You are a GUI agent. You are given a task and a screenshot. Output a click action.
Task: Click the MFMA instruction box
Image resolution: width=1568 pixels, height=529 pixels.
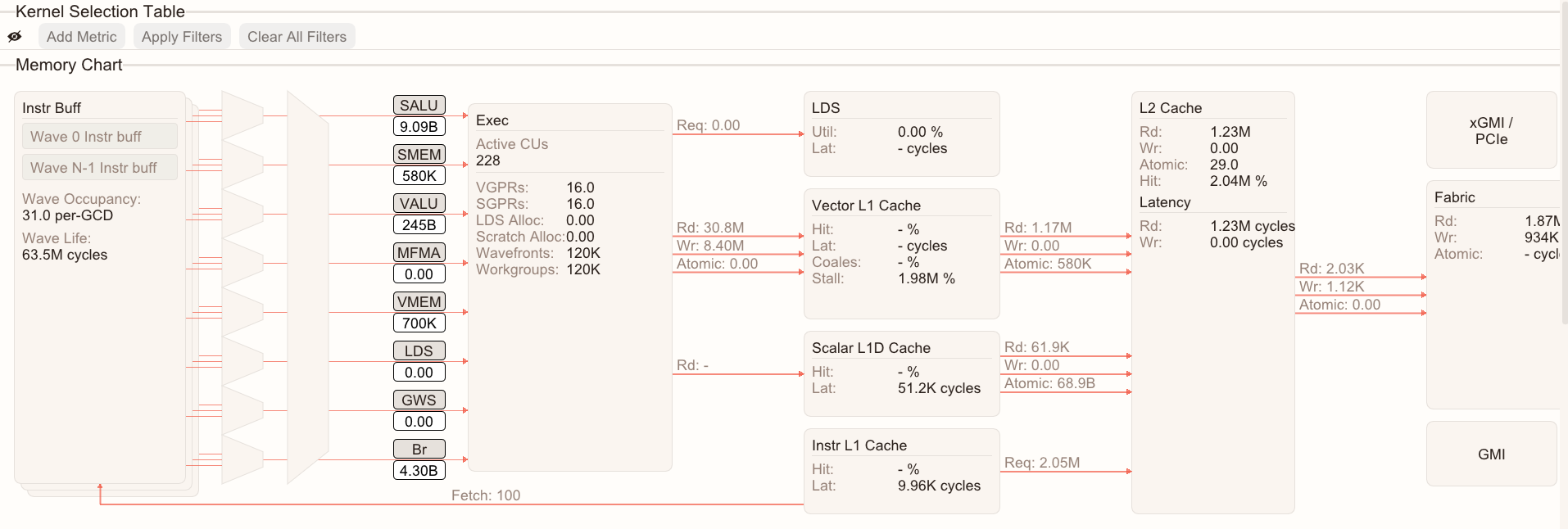pyautogui.click(x=419, y=253)
